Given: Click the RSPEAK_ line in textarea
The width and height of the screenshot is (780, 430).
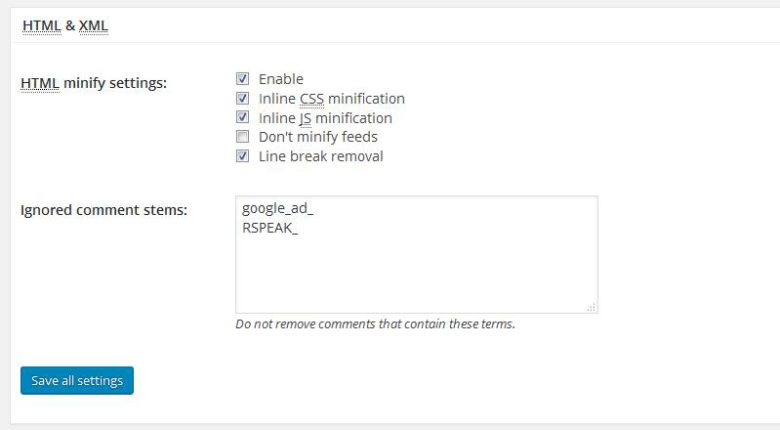Looking at the screenshot, I should click(x=270, y=228).
